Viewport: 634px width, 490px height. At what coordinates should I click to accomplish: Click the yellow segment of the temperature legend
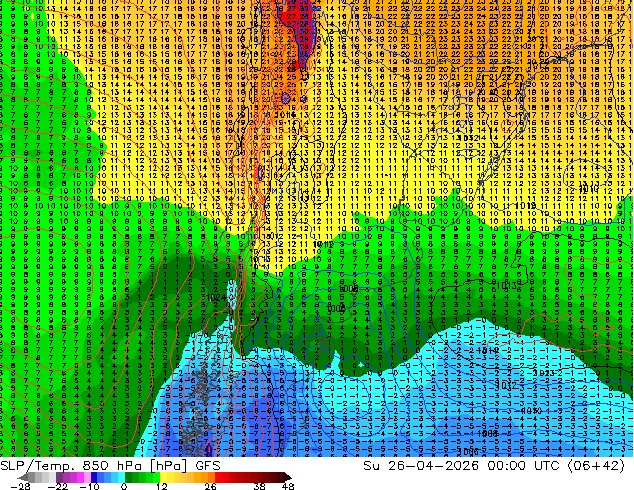coord(170,477)
